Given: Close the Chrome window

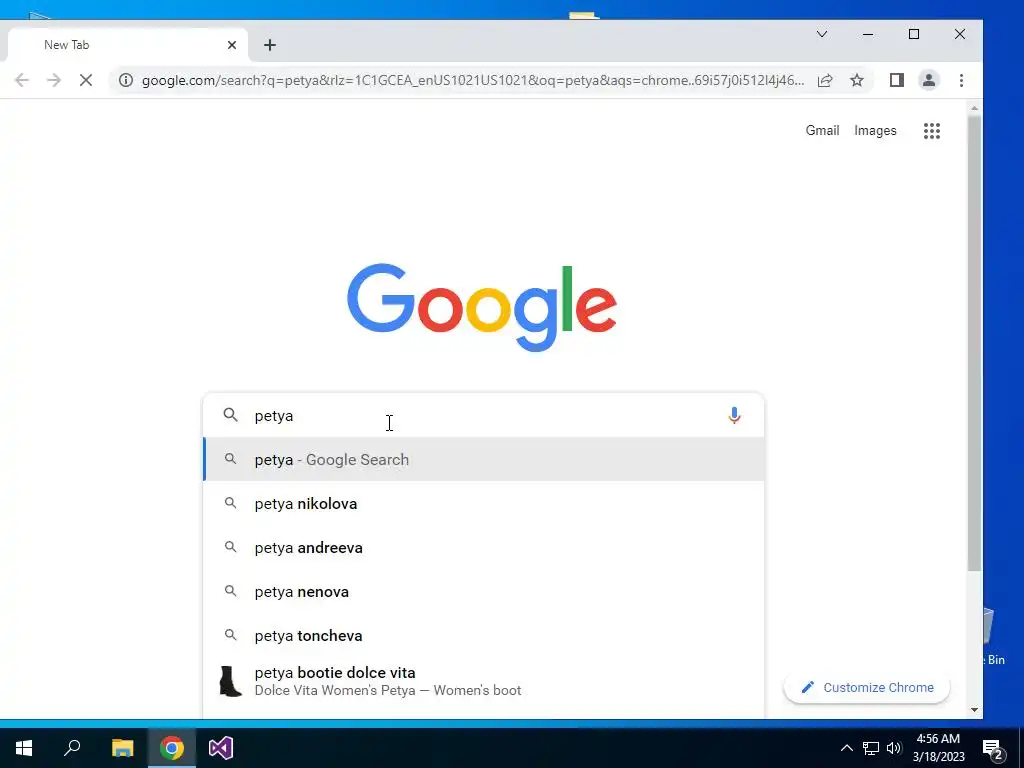Looking at the screenshot, I should [x=959, y=34].
